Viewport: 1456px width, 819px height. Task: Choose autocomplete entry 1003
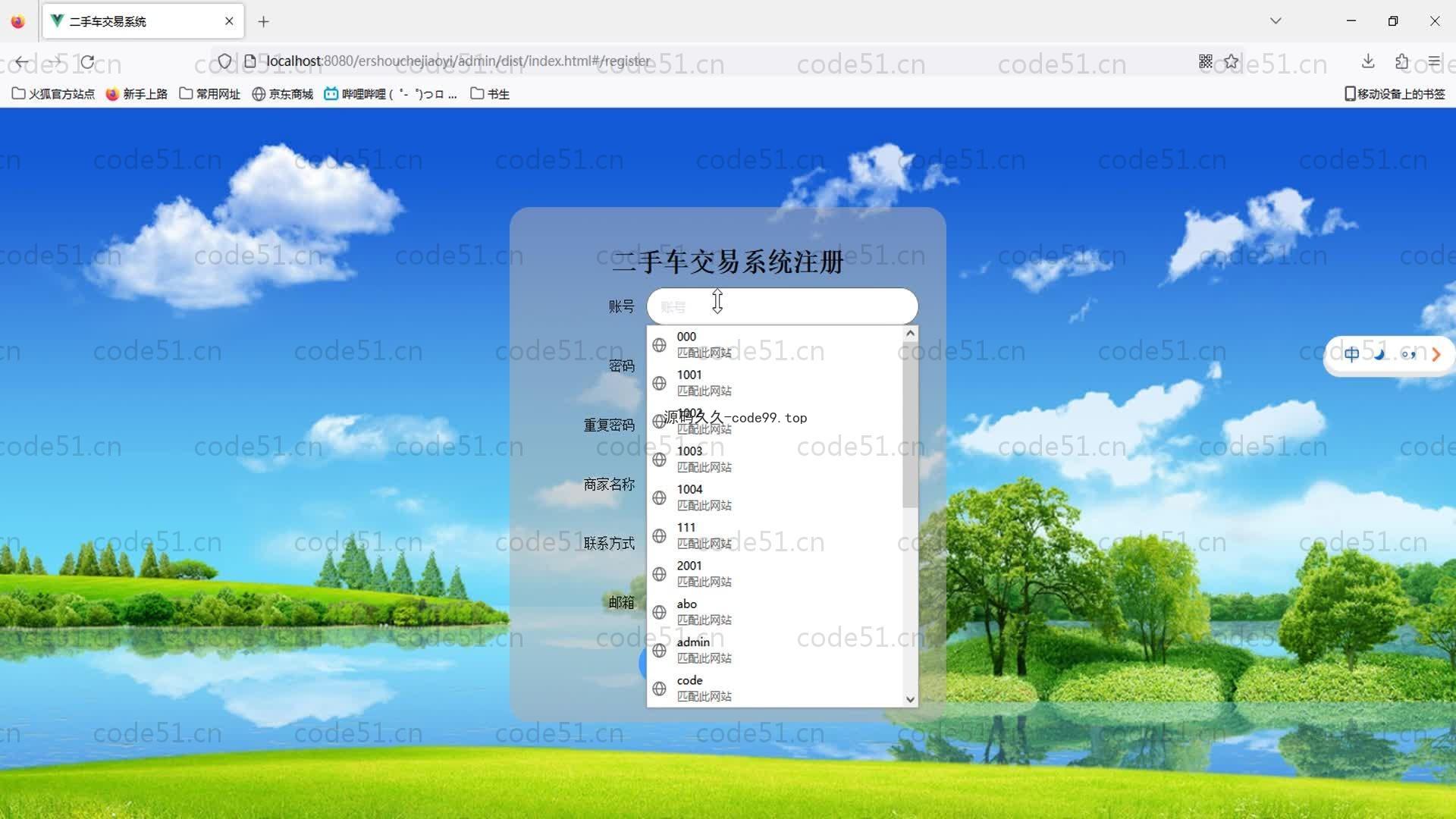775,460
